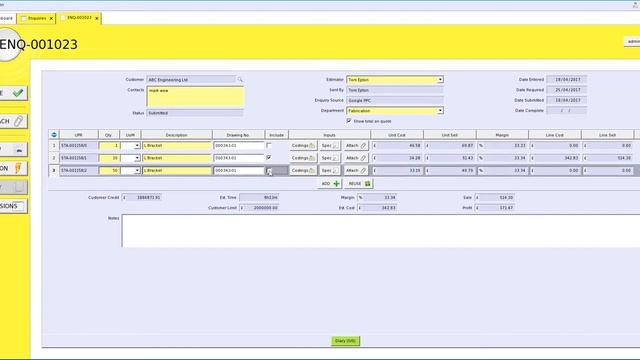Select row number 3 in the lines table
This screenshot has width=640, height=360.
click(53, 171)
